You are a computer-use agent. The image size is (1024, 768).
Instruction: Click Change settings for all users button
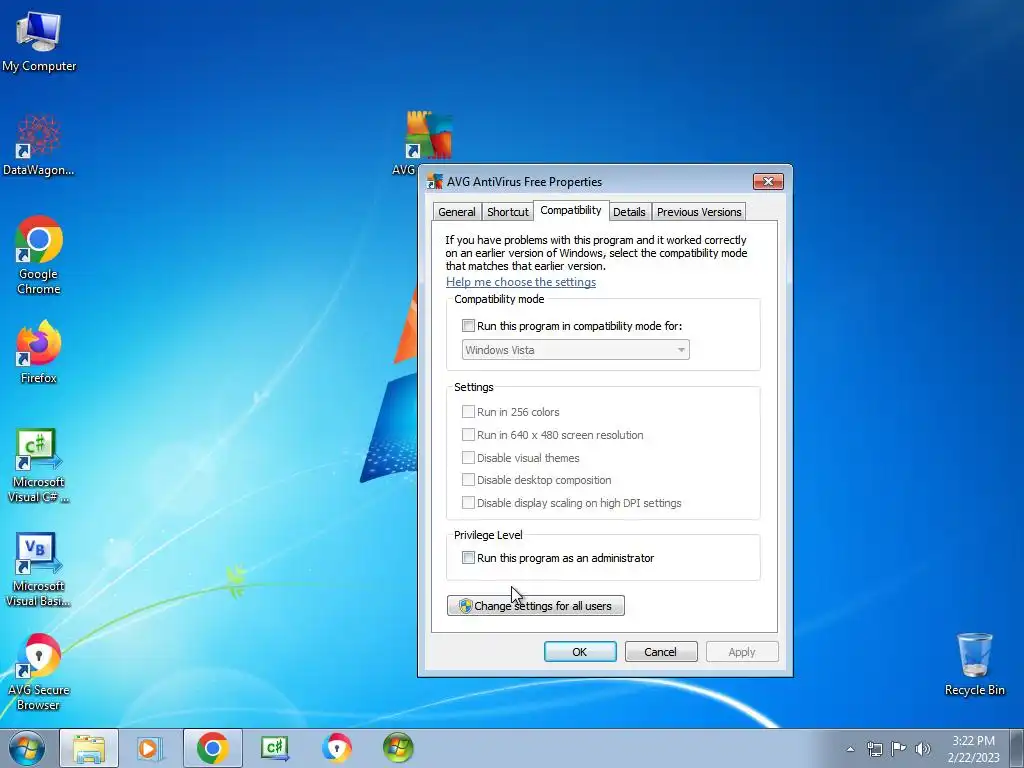coord(536,606)
